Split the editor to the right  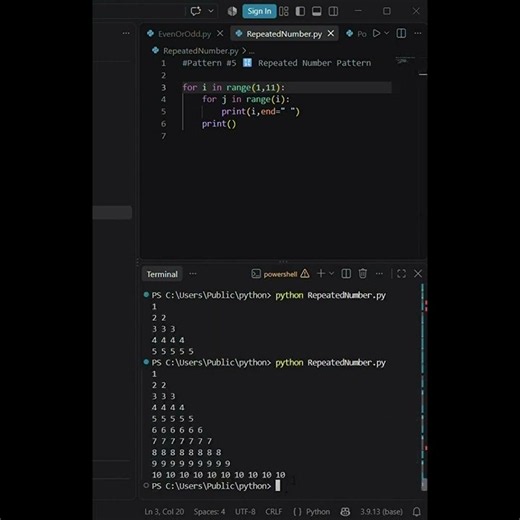401,33
